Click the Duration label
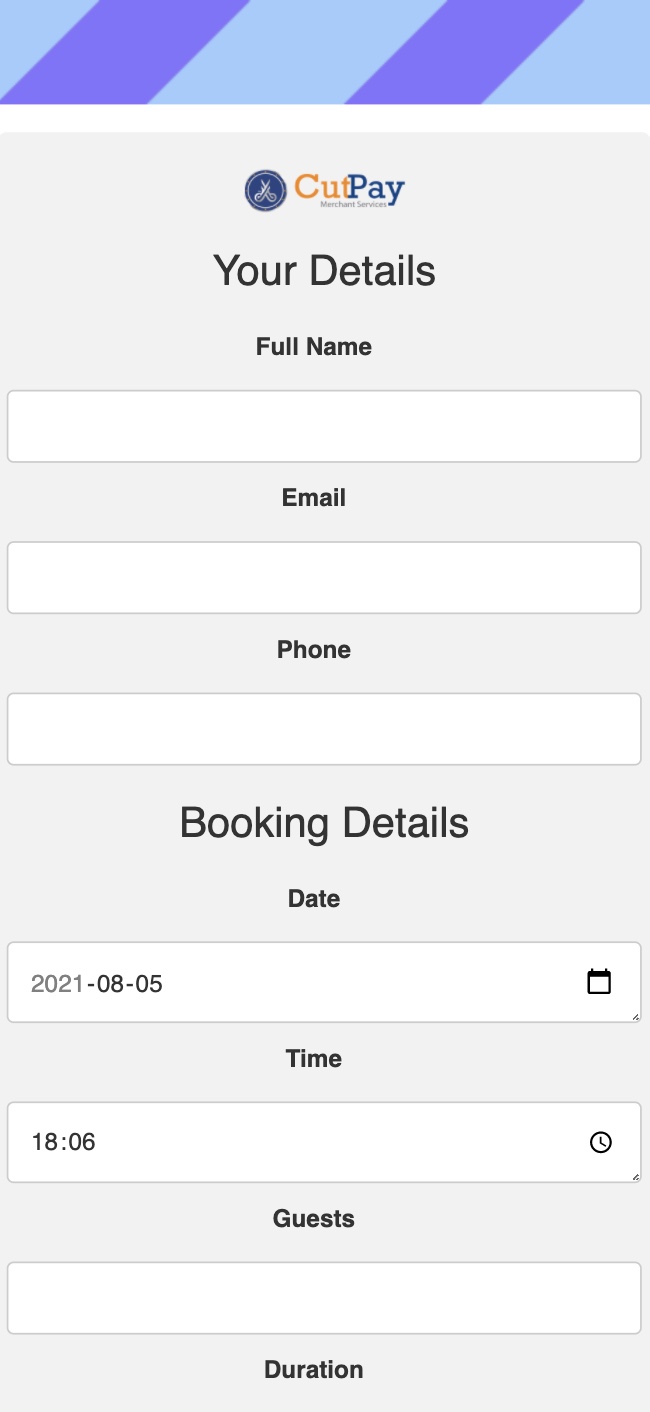This screenshot has width=650, height=1412. point(314,1370)
